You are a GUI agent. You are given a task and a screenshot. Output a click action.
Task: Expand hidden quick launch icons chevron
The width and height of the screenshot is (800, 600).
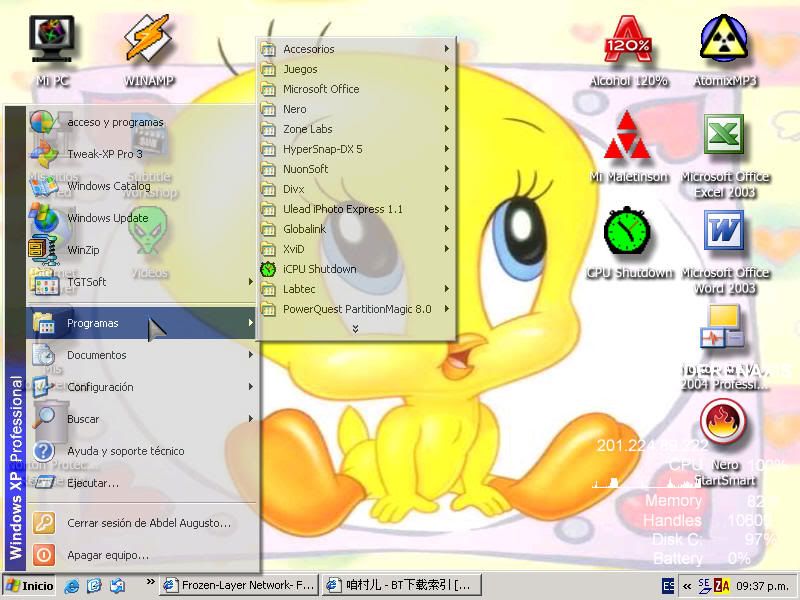click(x=150, y=581)
